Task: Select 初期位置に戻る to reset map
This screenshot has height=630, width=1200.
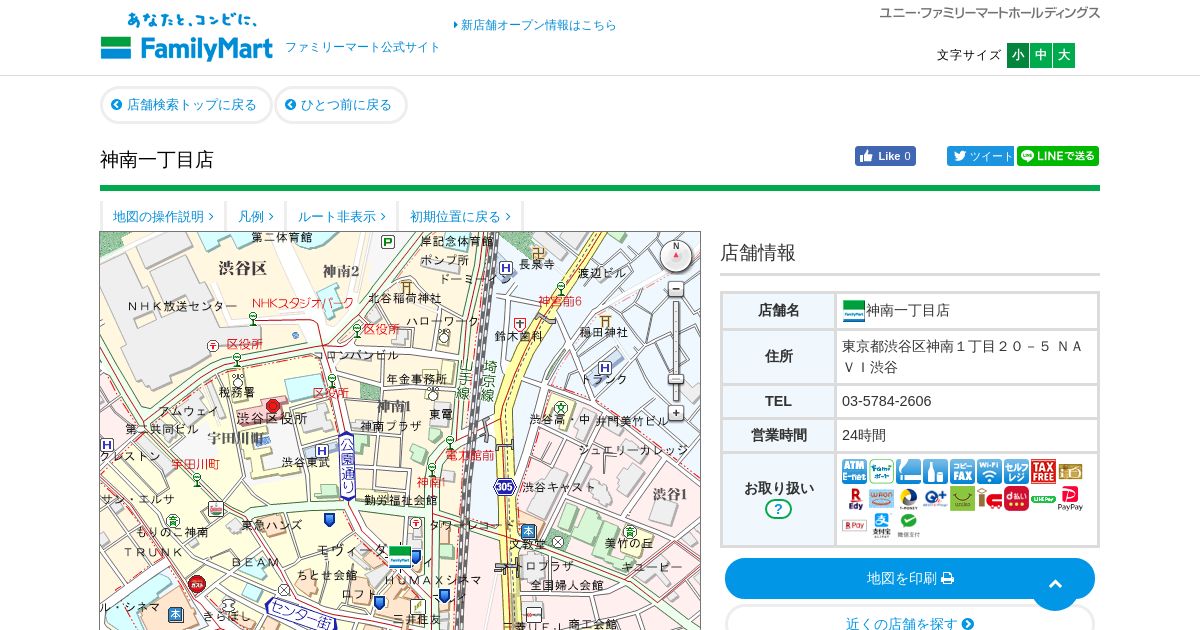Action: tap(460, 216)
